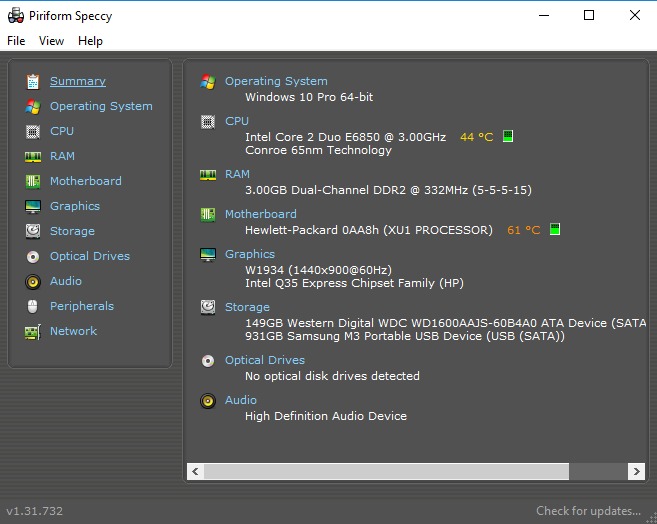657x524 pixels.
Task: Click 'Intel Core 2 Duo E6850 @ 3.00GHz' text
Action: click(x=345, y=137)
